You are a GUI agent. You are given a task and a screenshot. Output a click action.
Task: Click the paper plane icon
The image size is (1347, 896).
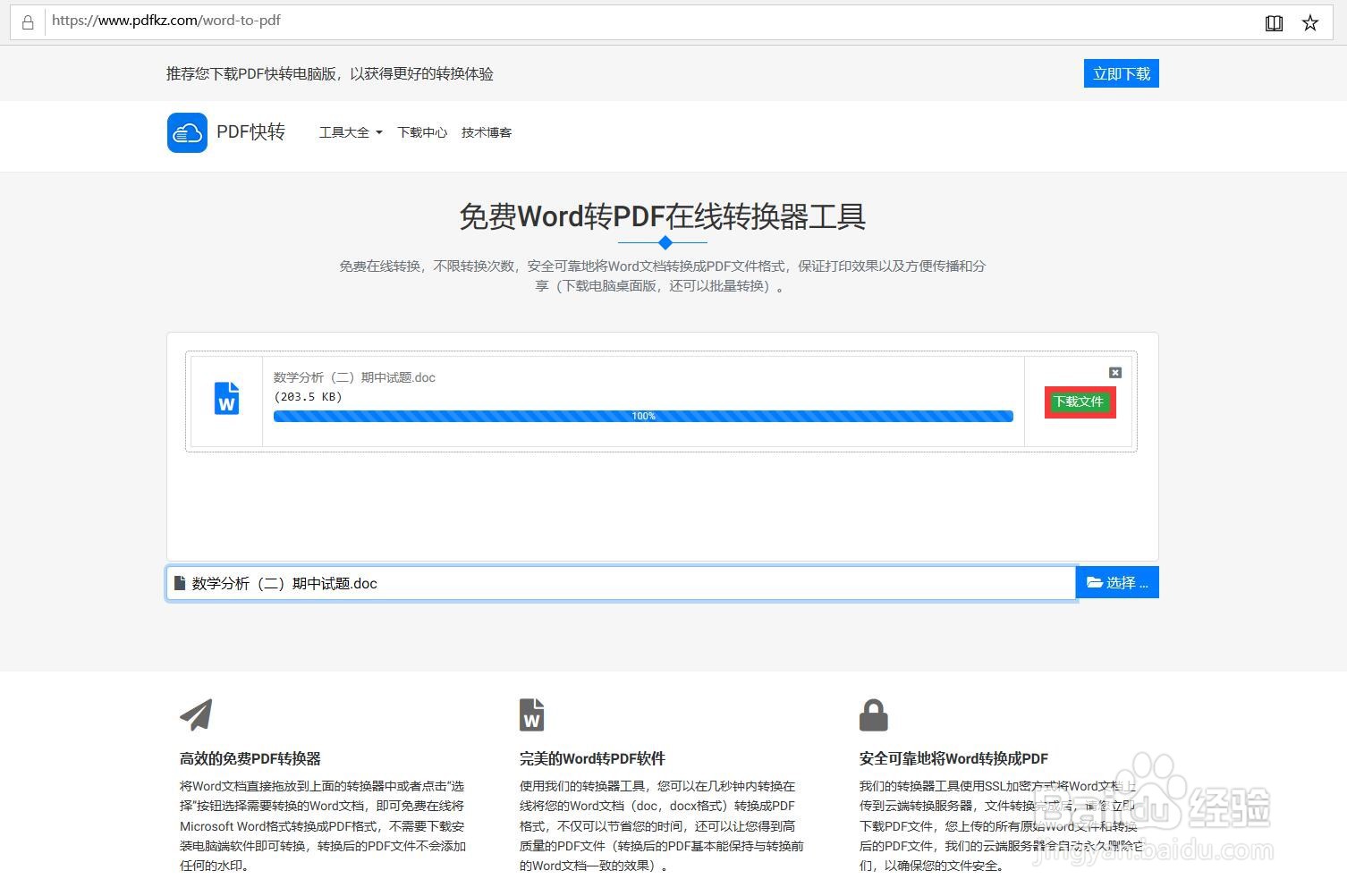click(197, 714)
